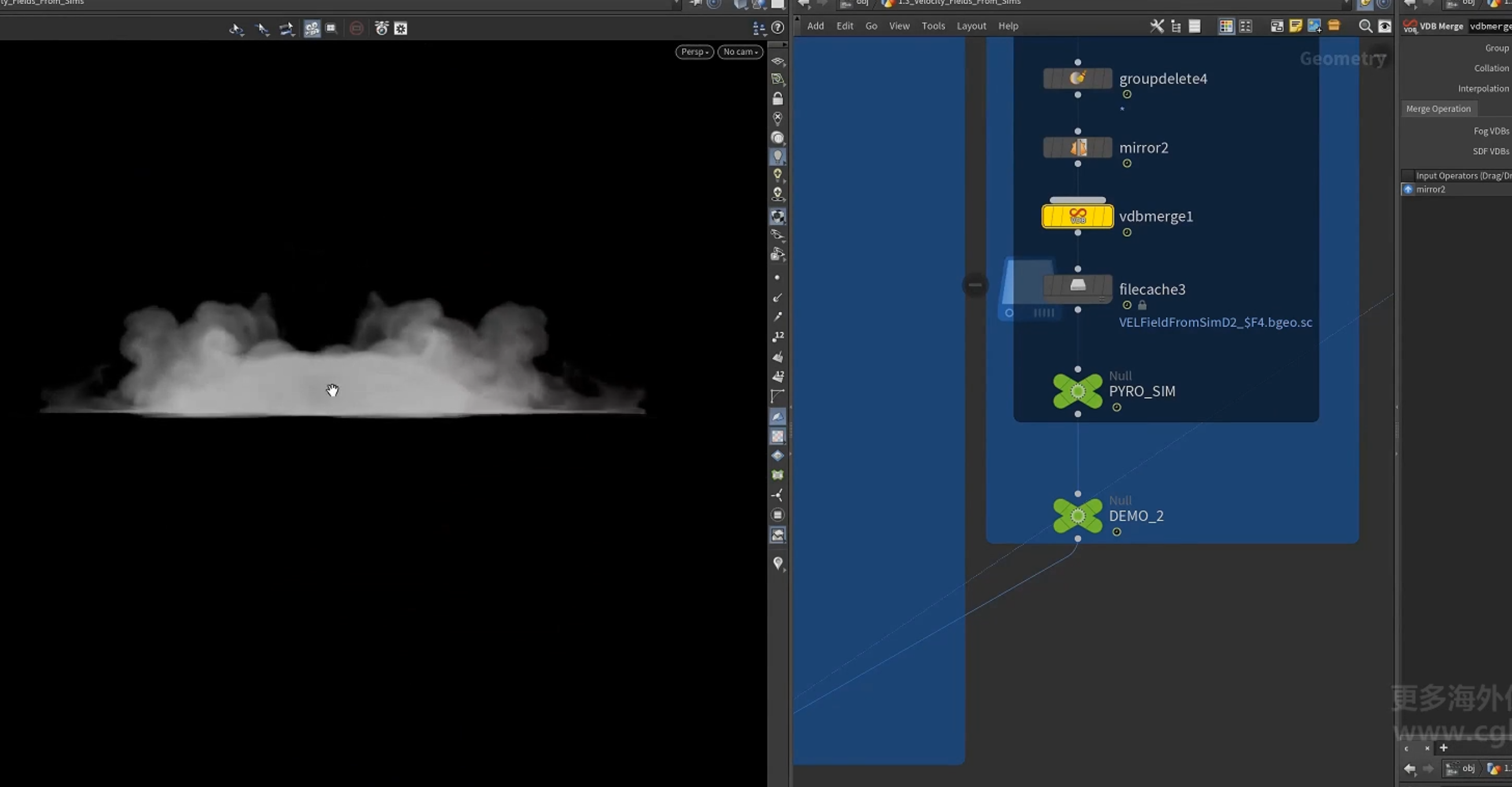
Task: Open the Tools menu
Action: 933,26
